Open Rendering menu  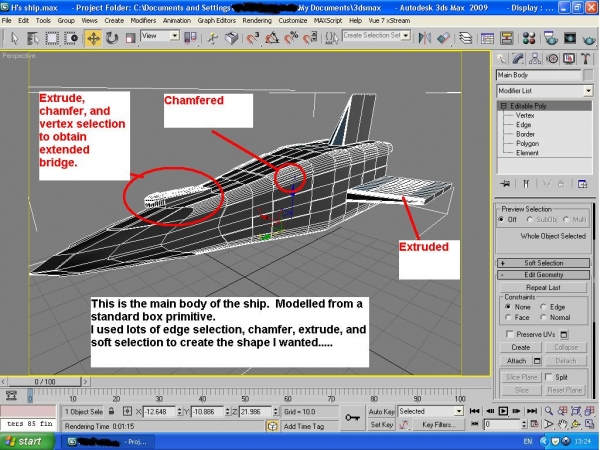click(257, 21)
